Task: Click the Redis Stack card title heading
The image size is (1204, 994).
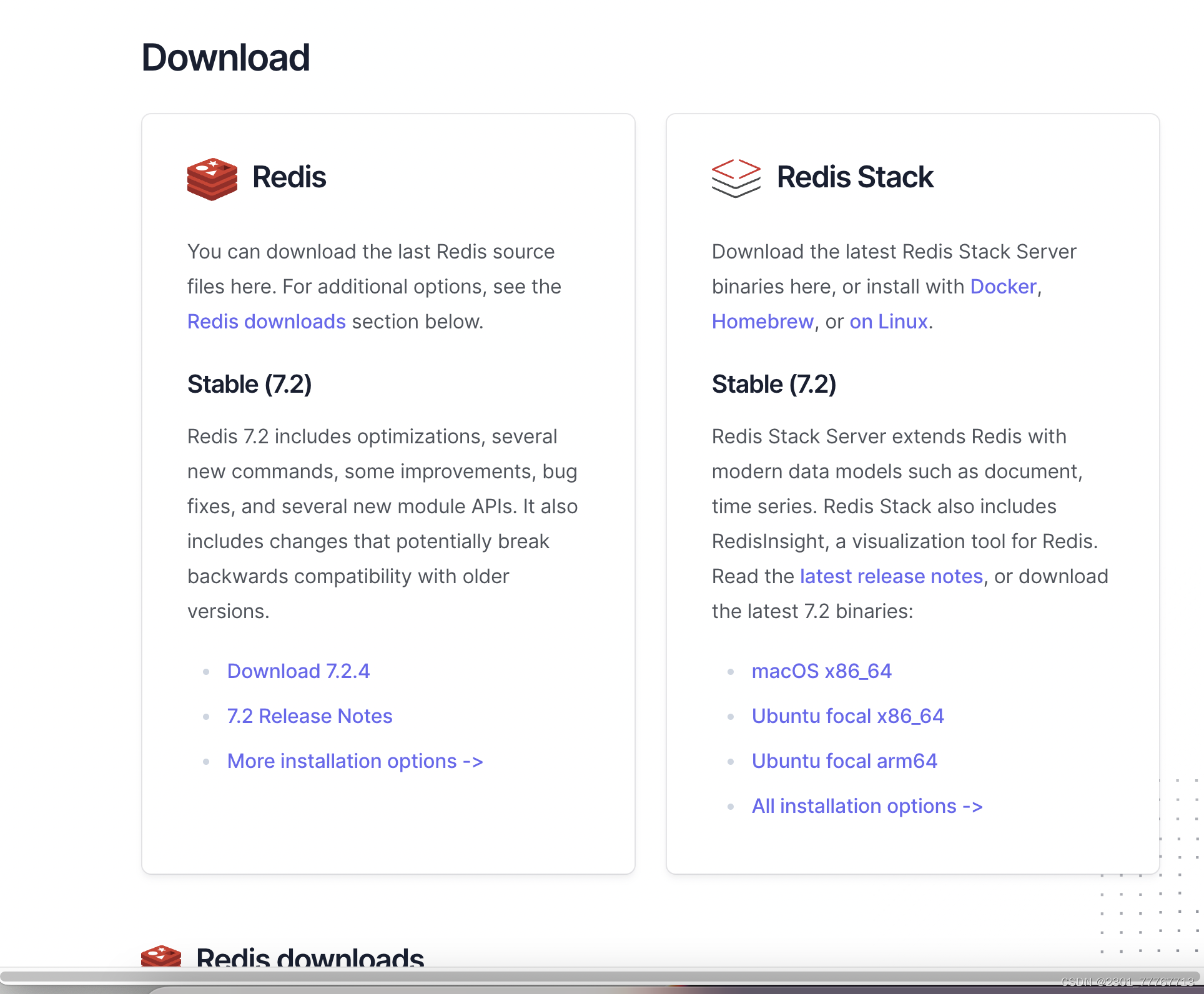Action: point(854,177)
